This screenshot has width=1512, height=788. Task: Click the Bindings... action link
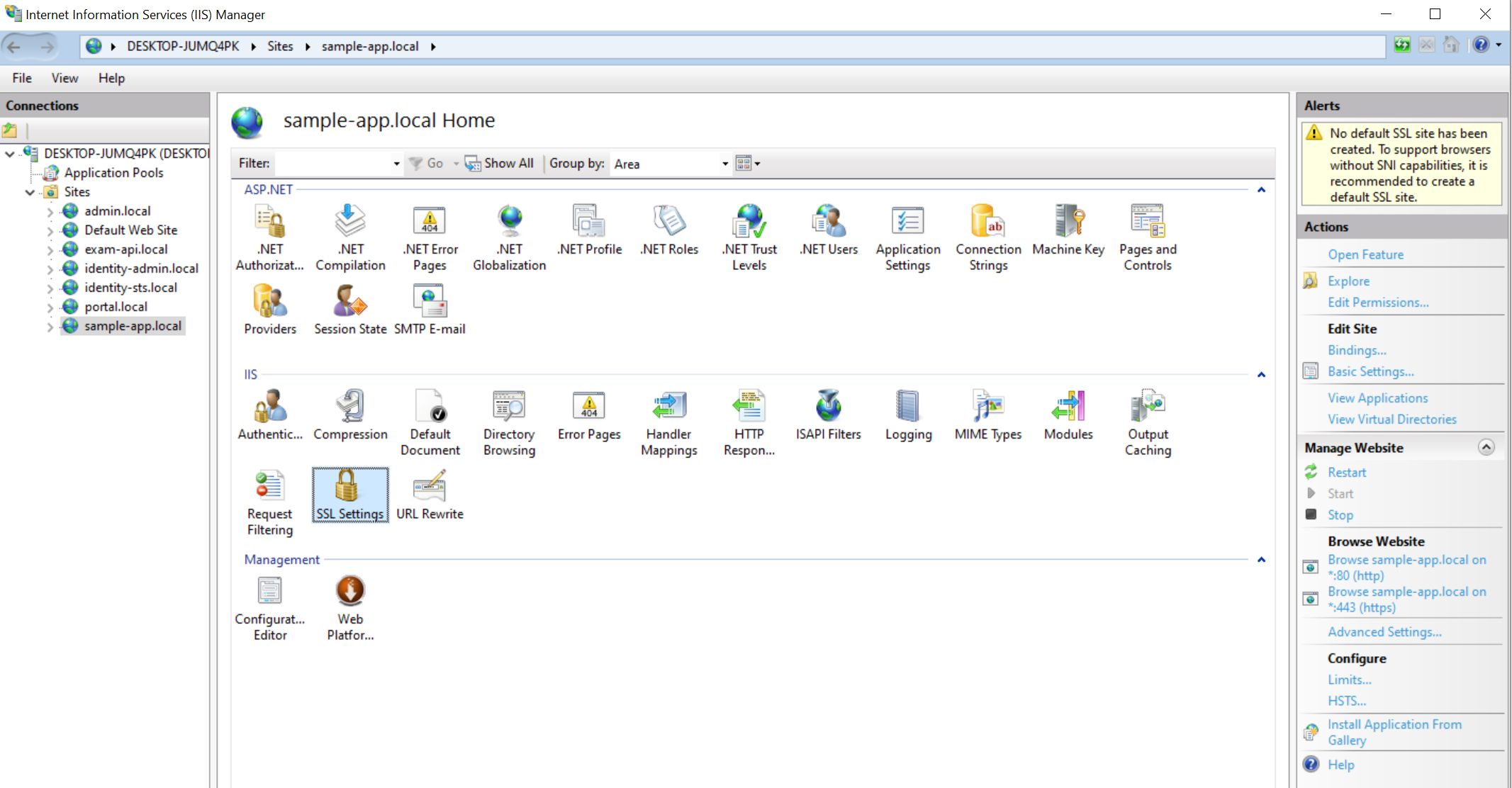pos(1356,350)
